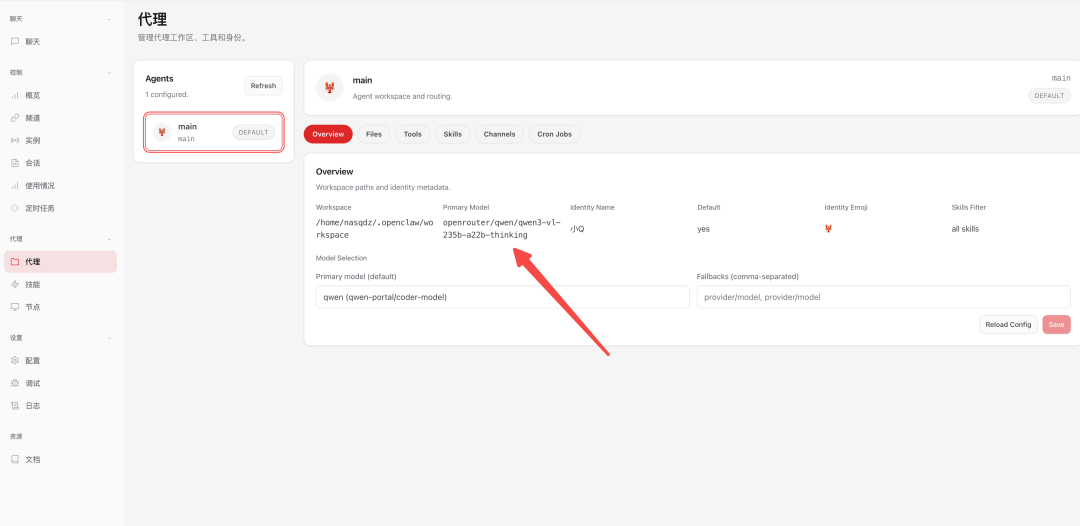Collapse the 设置 section in sidebar
The height and width of the screenshot is (526, 1080).
pos(110,338)
